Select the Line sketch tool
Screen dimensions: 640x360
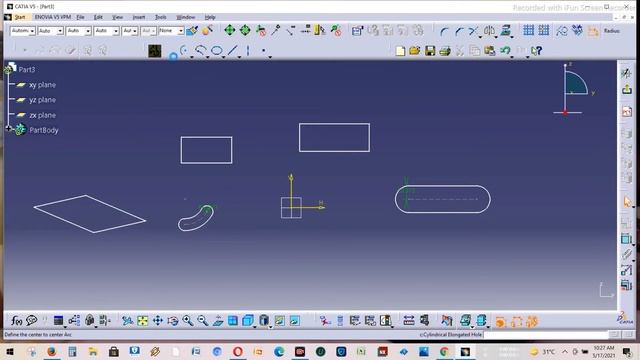(233, 51)
